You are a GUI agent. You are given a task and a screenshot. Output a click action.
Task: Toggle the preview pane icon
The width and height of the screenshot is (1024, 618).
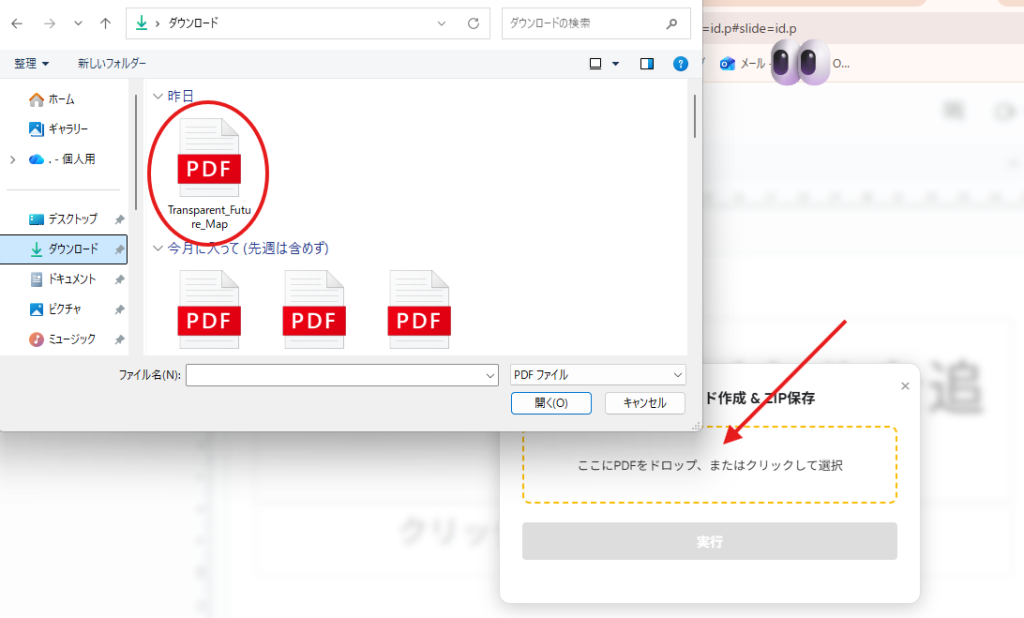point(647,64)
